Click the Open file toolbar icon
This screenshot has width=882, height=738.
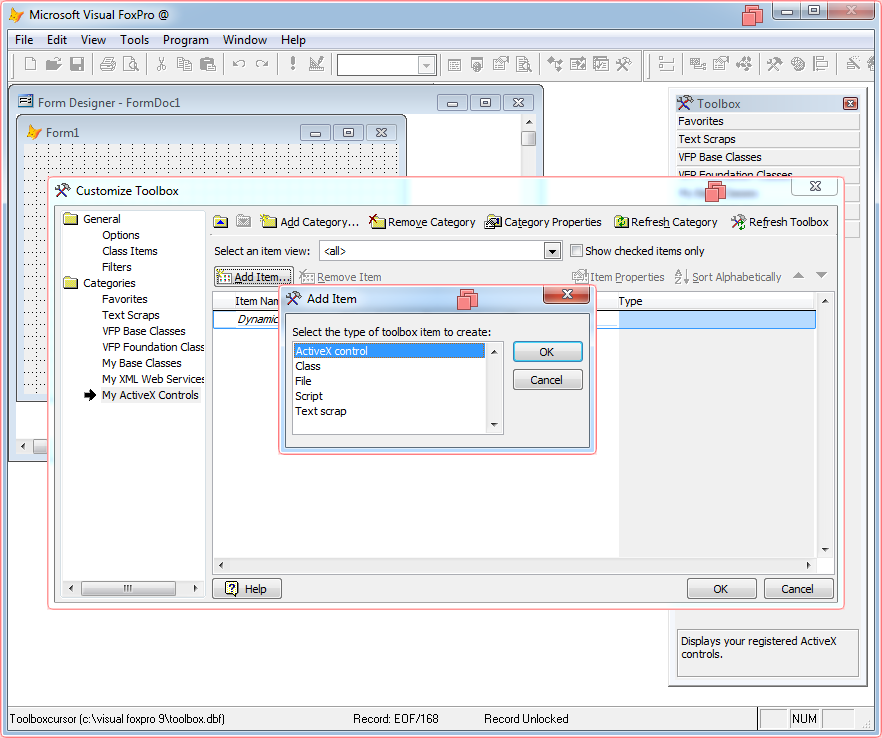pyautogui.click(x=53, y=64)
